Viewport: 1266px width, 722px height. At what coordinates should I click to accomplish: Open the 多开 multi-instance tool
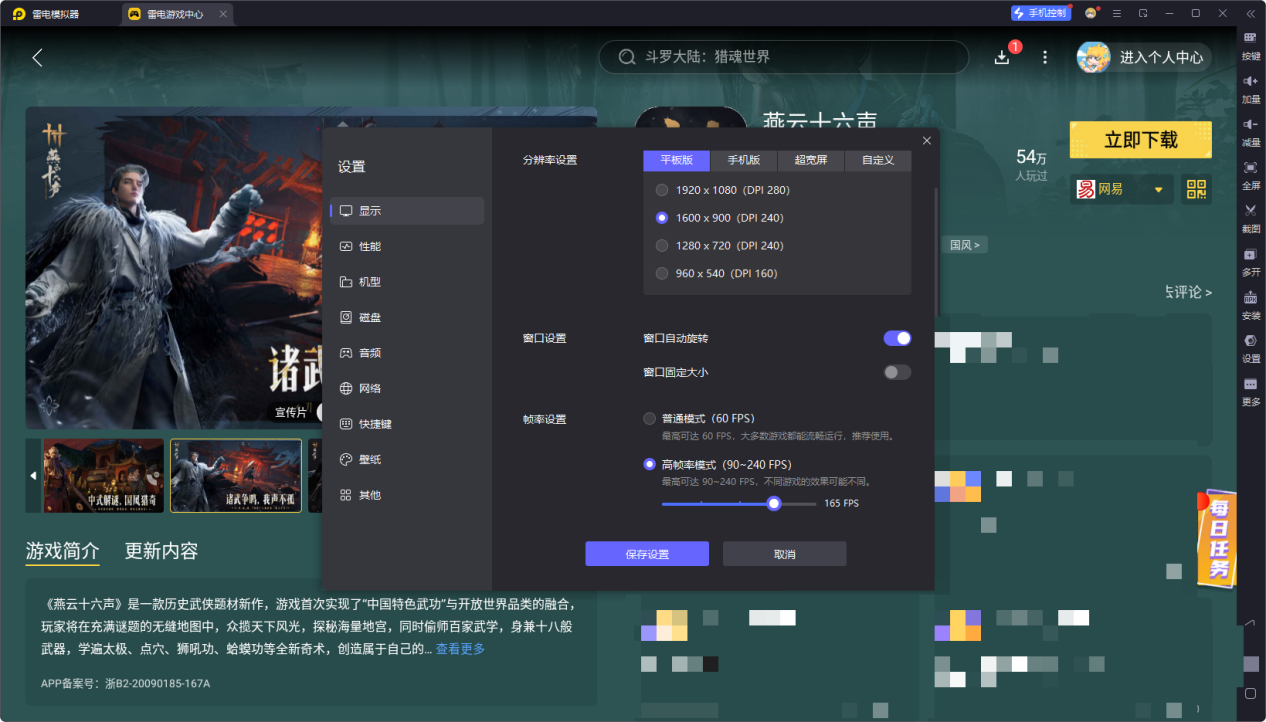tap(1251, 261)
